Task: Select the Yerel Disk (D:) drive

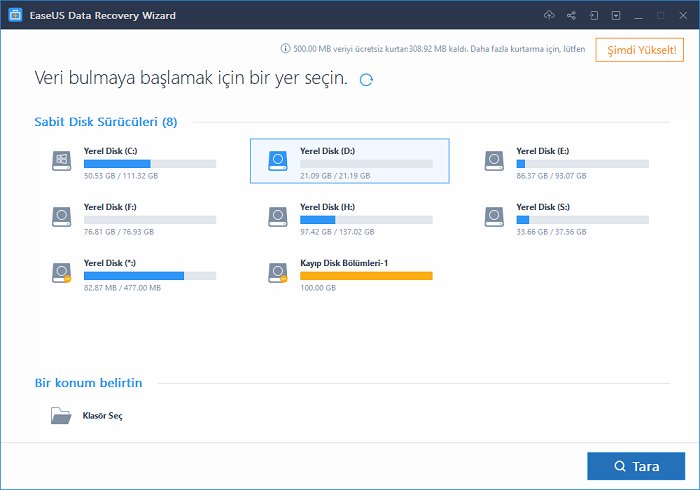Action: pos(349,161)
